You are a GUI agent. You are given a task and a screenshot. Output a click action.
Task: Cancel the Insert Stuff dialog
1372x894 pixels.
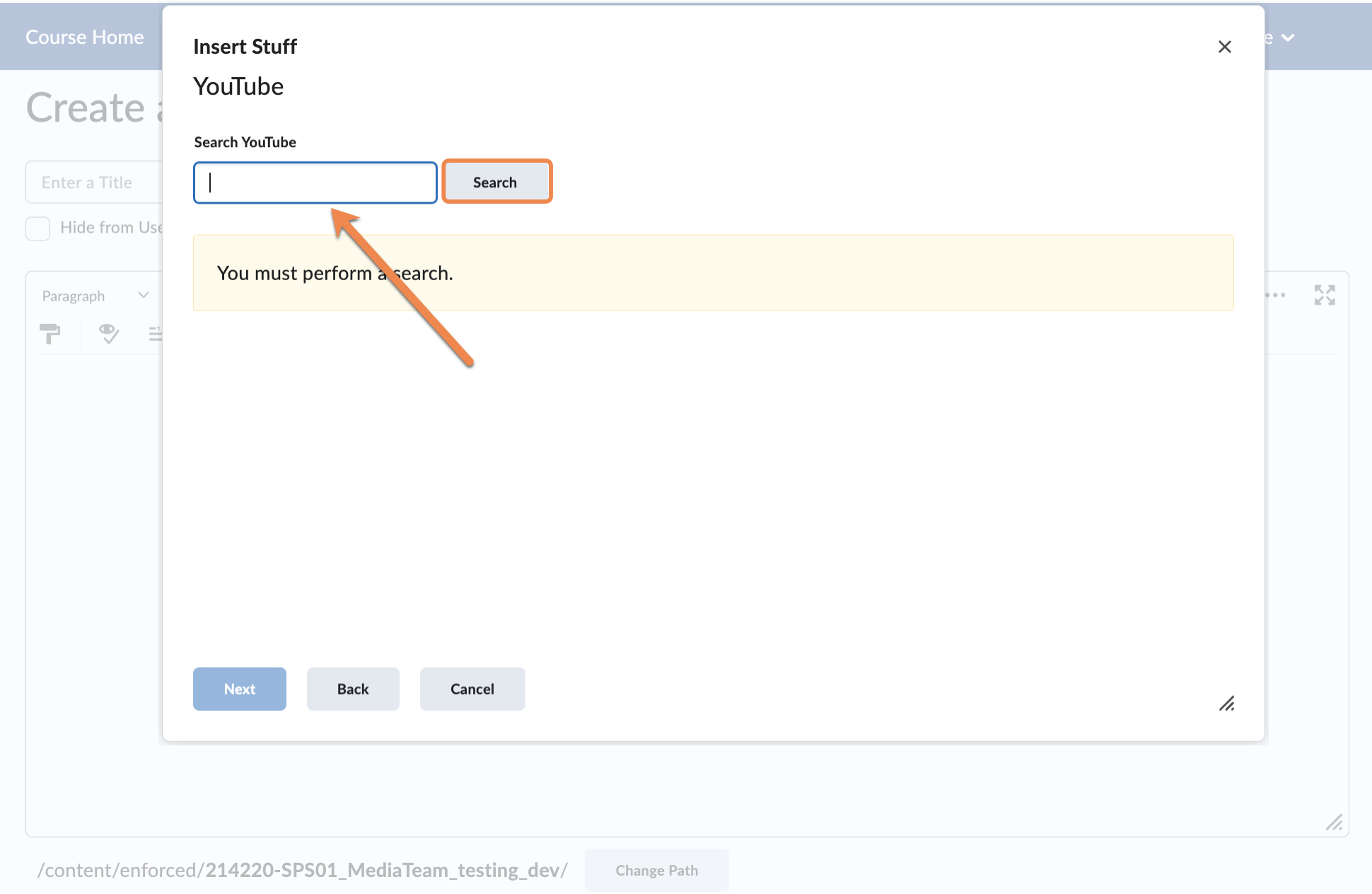coord(472,688)
